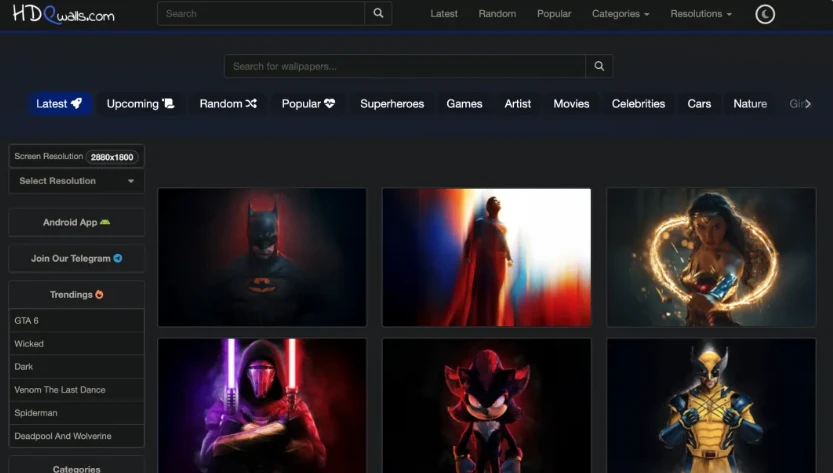The width and height of the screenshot is (833, 473).
Task: Select the Artist category tab
Action: pyautogui.click(x=517, y=104)
